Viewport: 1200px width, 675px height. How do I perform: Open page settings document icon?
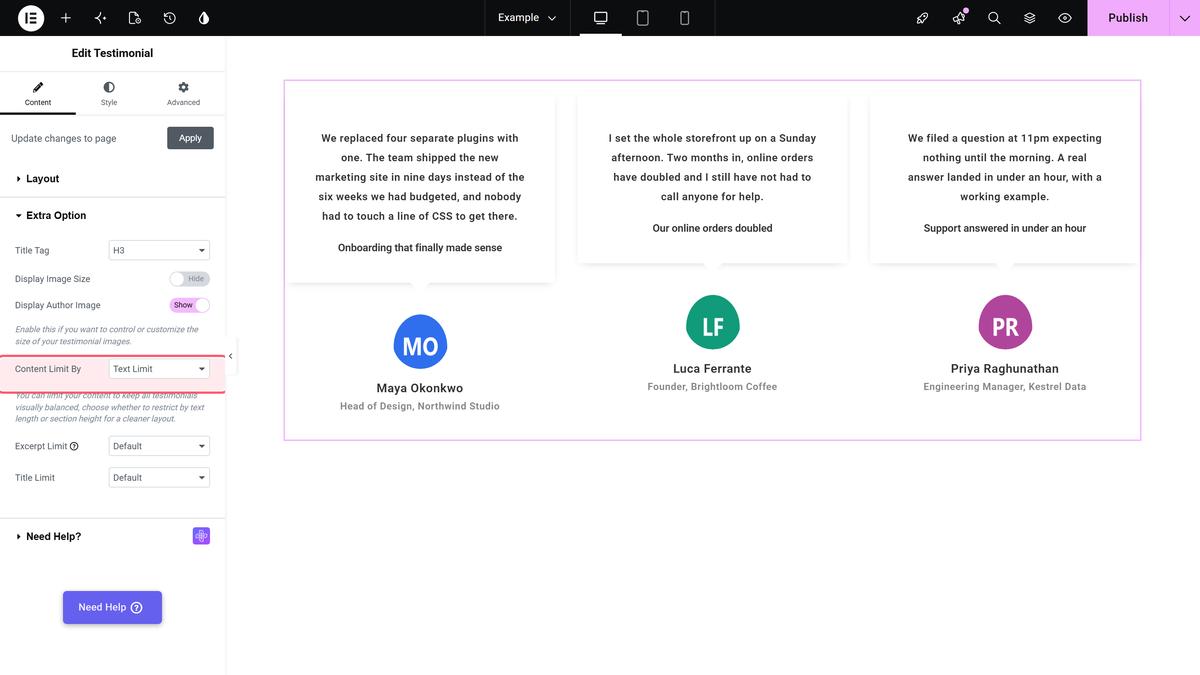(135, 18)
